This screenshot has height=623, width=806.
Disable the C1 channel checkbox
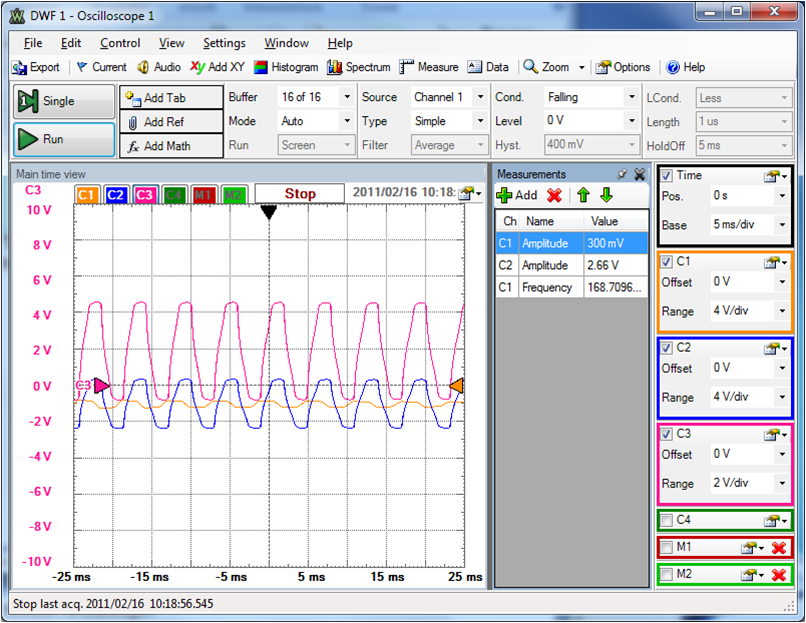667,262
